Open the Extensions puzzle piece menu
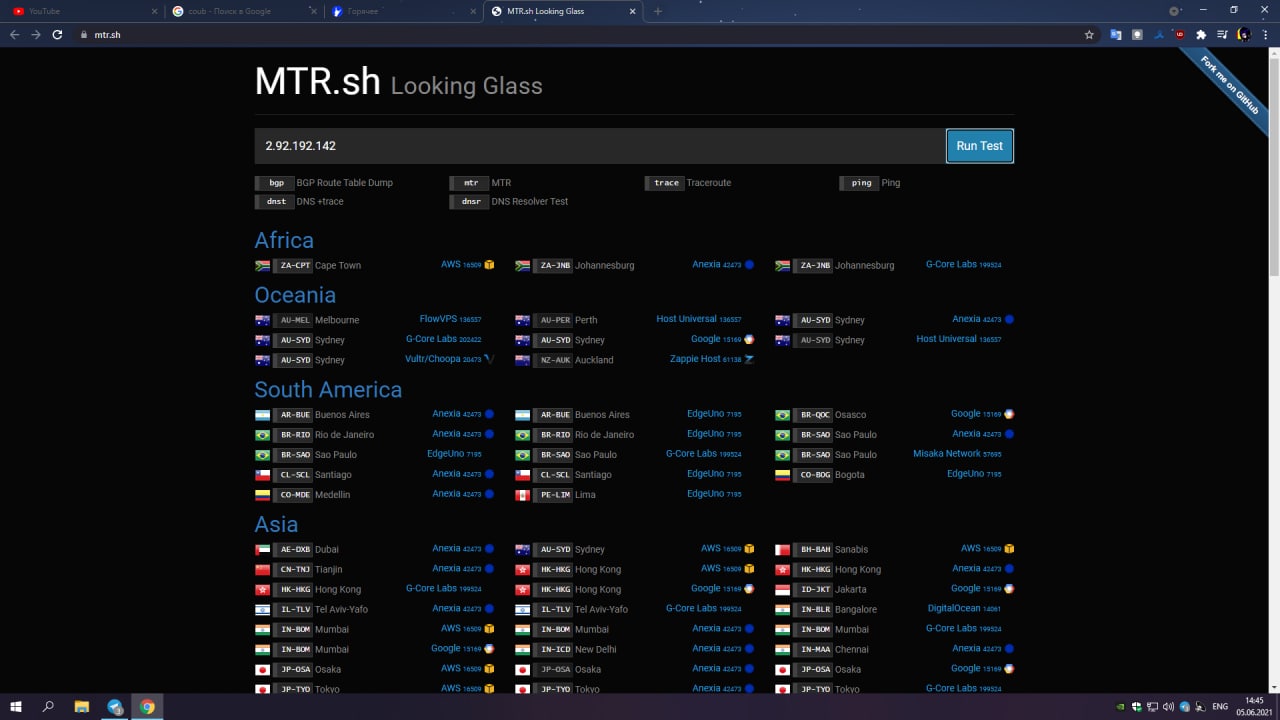The image size is (1280, 720). point(1201,34)
